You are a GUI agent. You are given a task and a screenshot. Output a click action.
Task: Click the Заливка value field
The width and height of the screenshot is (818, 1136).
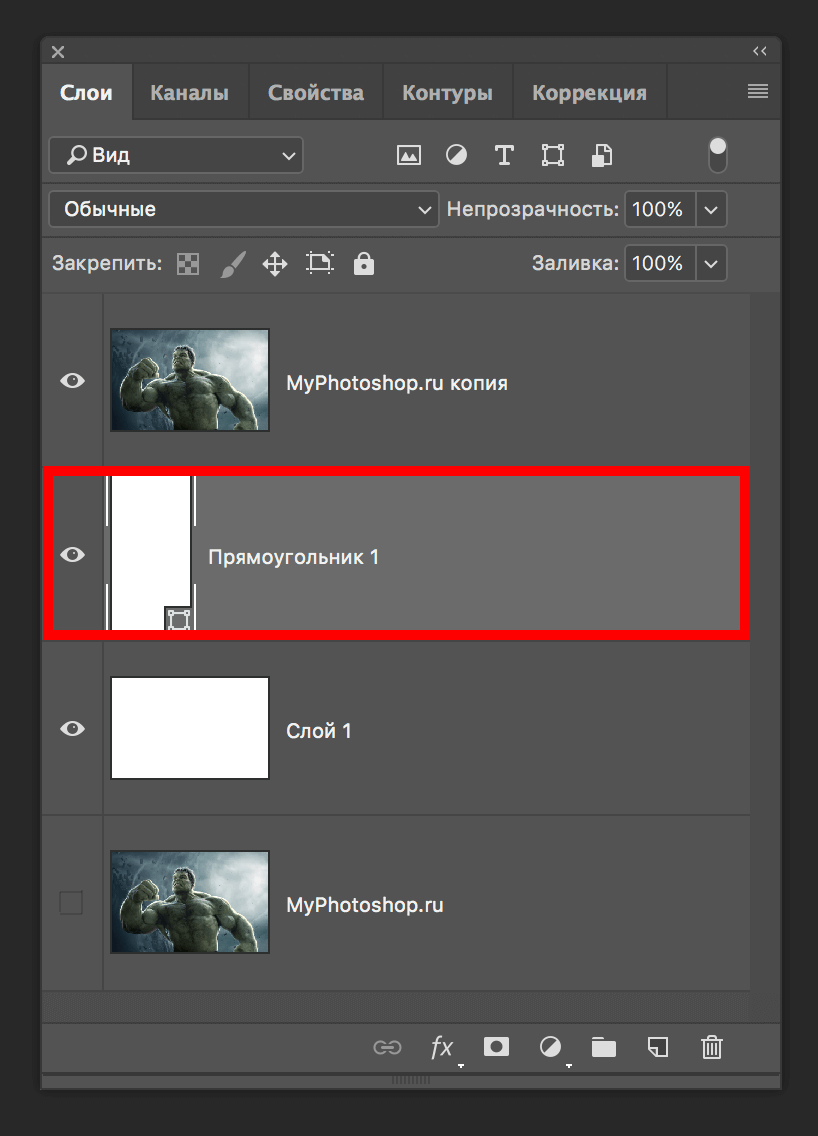[x=658, y=264]
